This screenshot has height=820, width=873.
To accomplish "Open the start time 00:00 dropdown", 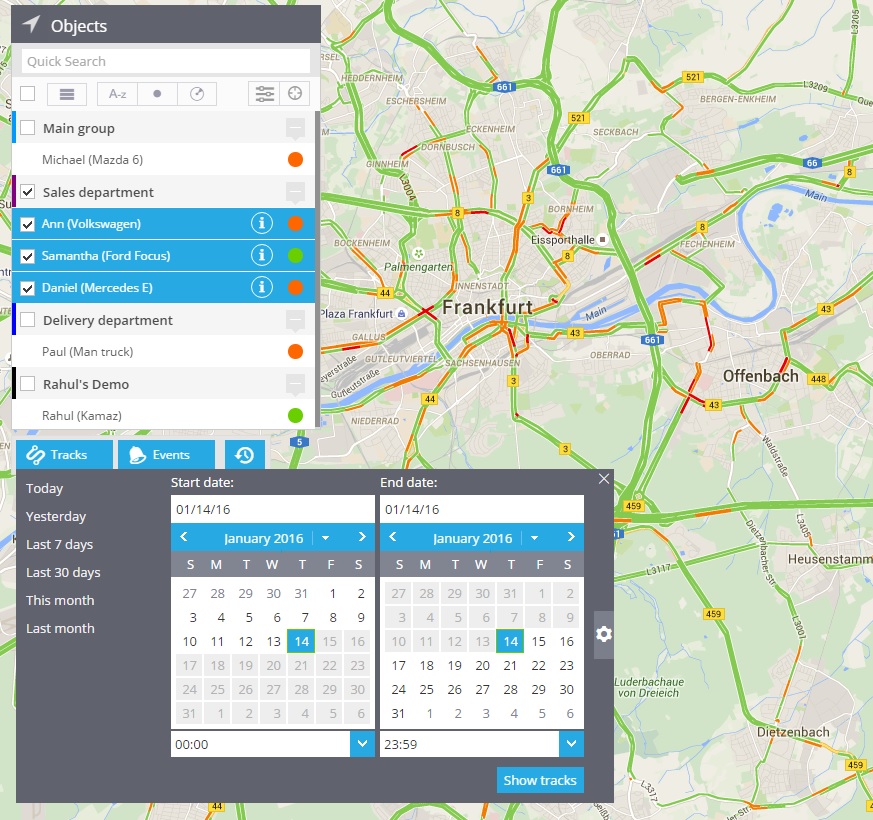I will point(361,744).
